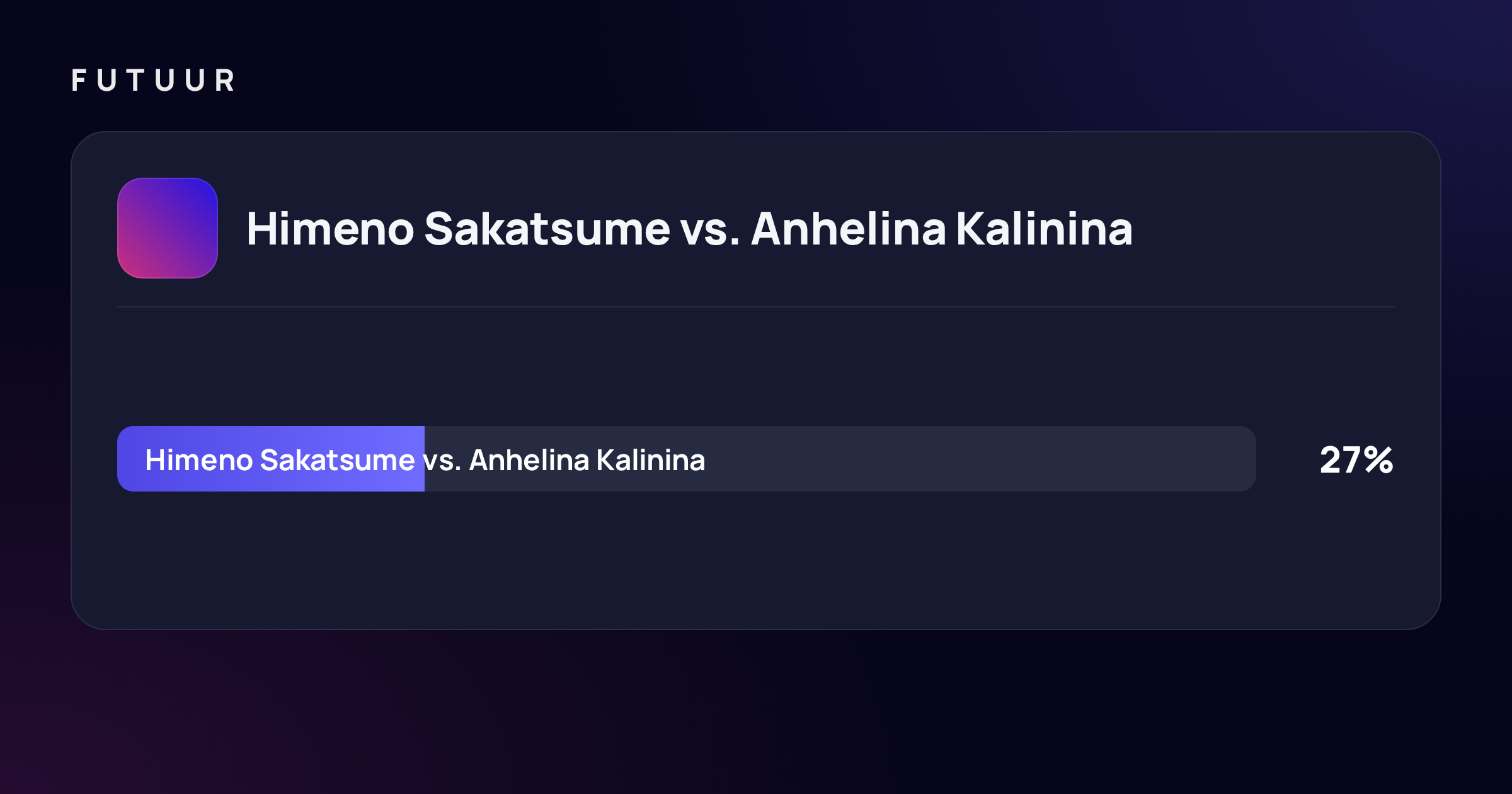Click the percent sign beside 27

point(1378,460)
